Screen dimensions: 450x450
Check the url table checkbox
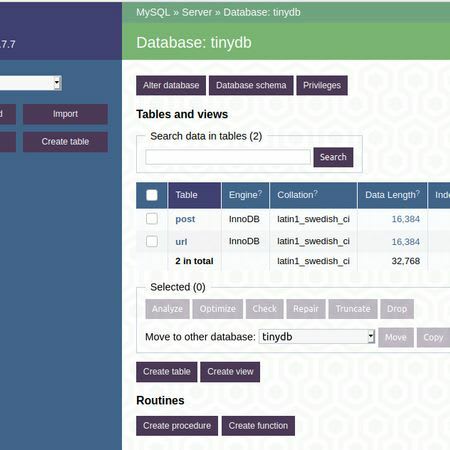(x=152, y=241)
